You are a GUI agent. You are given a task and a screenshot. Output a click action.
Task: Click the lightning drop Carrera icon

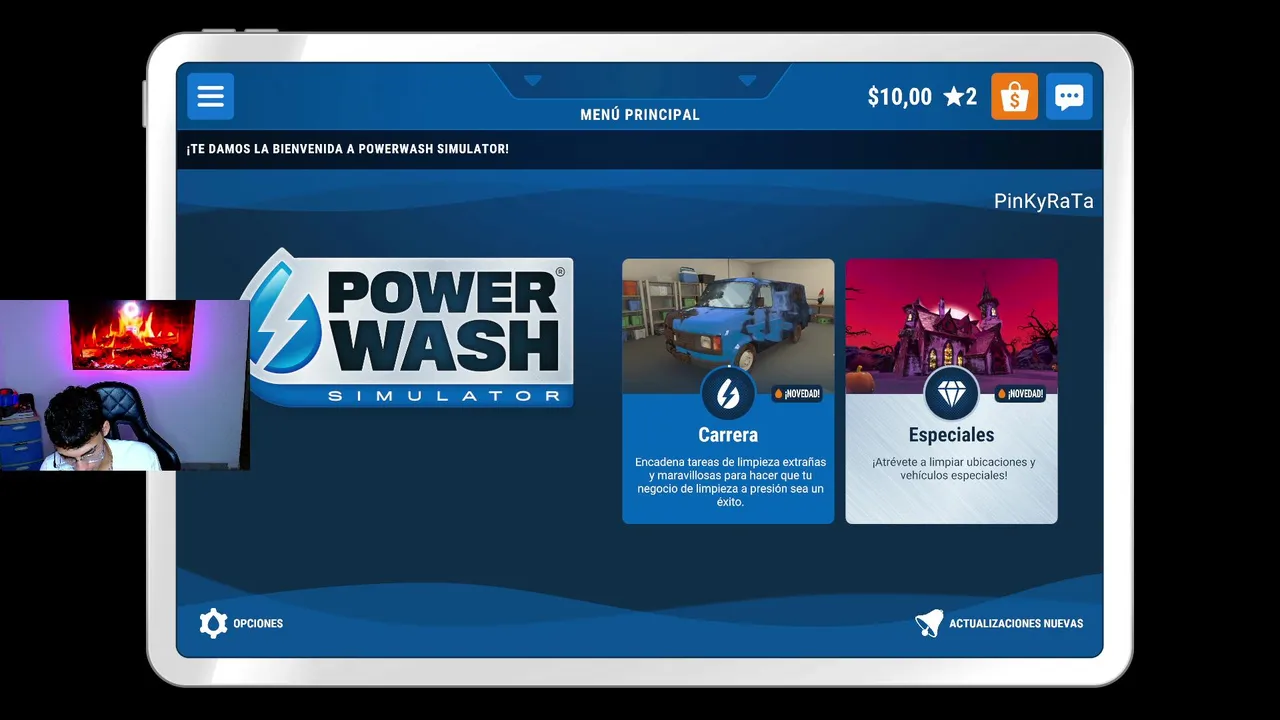(x=728, y=393)
